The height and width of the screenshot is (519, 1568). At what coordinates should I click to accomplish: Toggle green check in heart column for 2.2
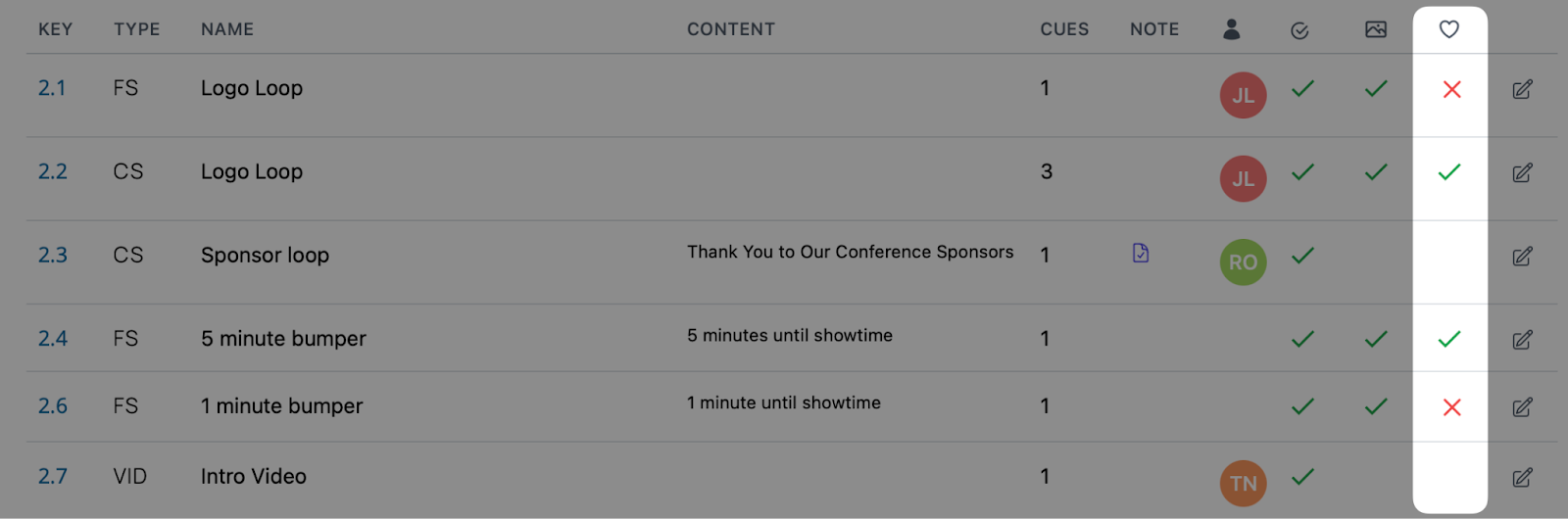(x=1449, y=172)
